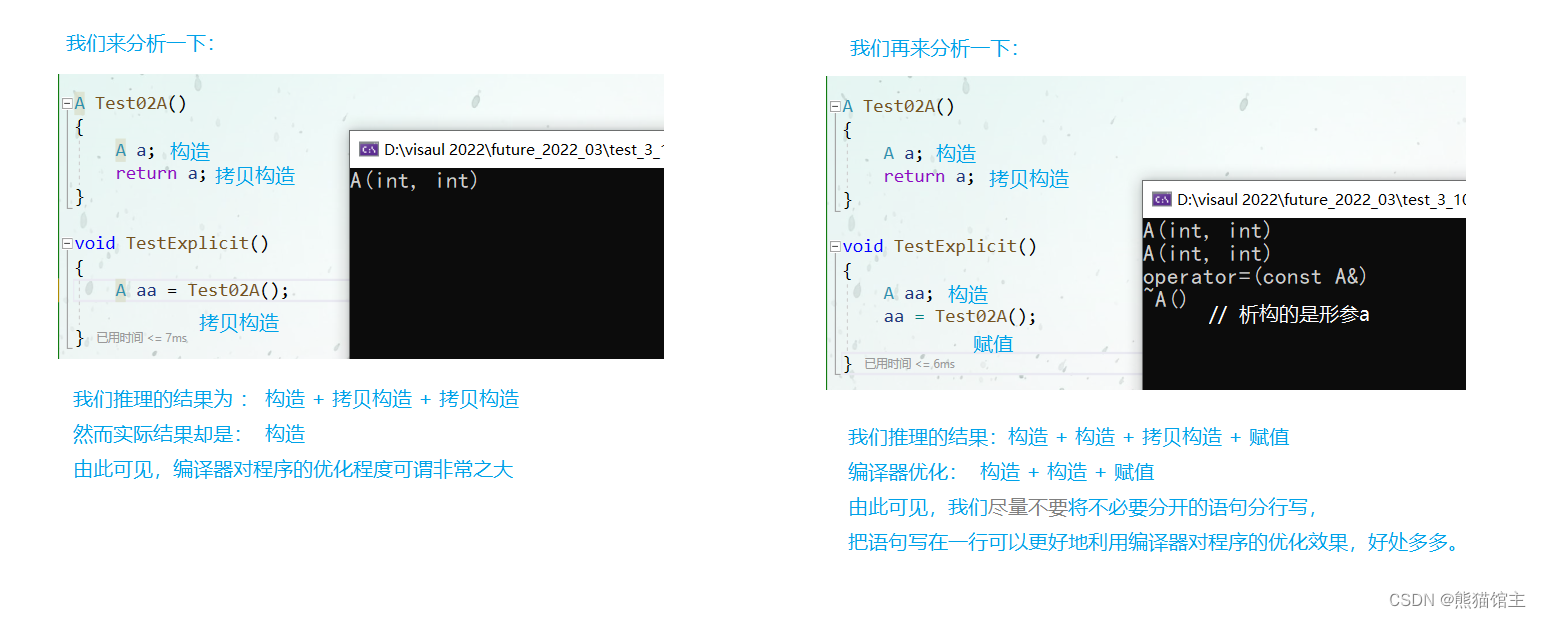Image resolution: width=1541 pixels, height=618 pixels.
Task: Click 'return a;' in the right snippet
Action: click(929, 176)
